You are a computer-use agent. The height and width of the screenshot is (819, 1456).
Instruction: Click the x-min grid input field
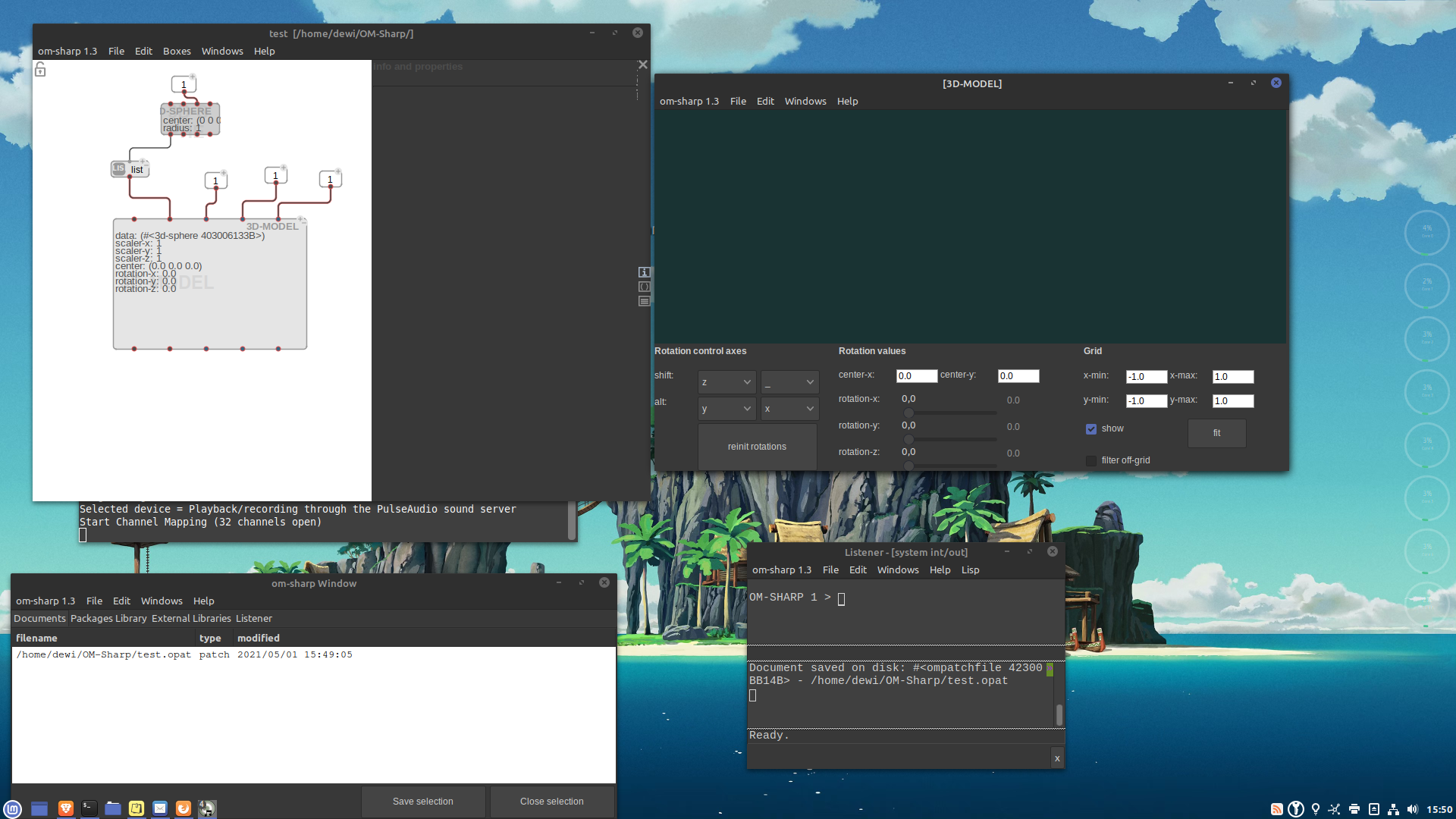pyautogui.click(x=1147, y=377)
